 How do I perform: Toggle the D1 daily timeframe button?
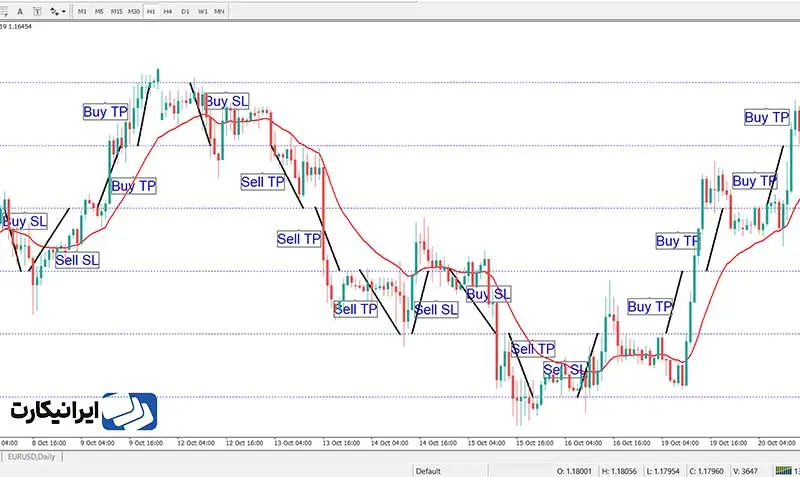(x=185, y=12)
